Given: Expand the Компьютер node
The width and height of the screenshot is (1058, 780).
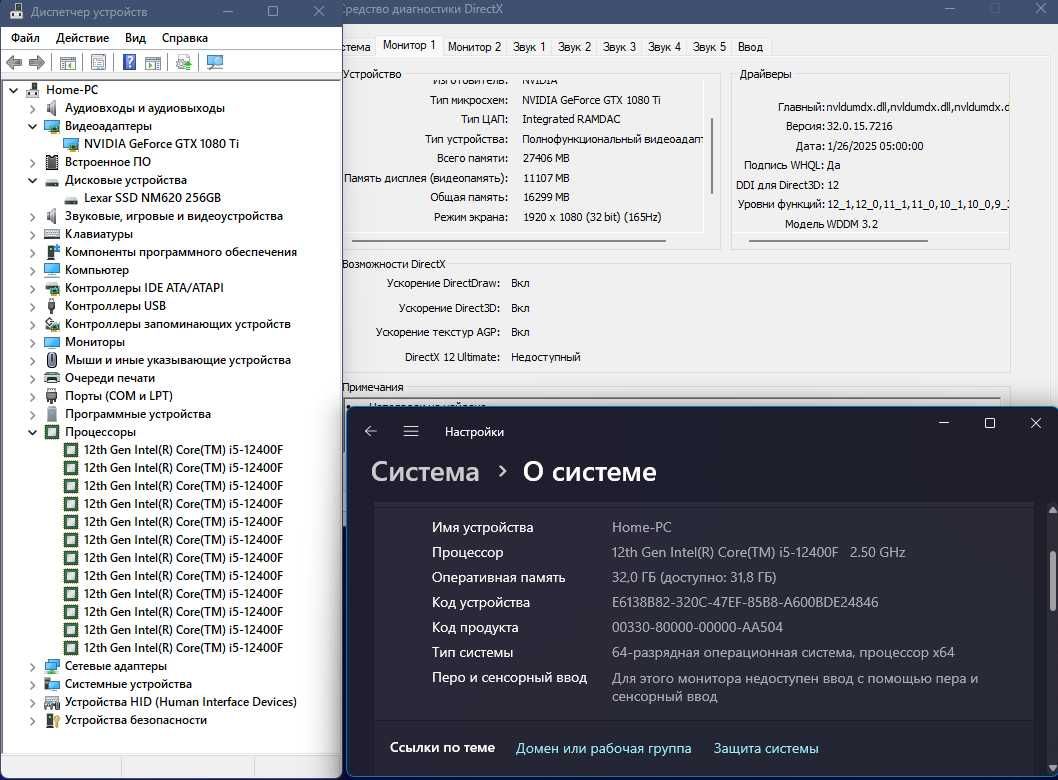Looking at the screenshot, I should (32, 270).
